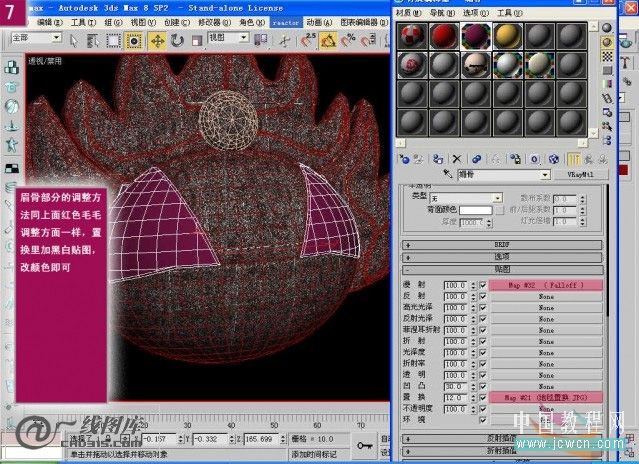Screen dimensions: 639x464
Task: Toggle the Backlight icon in material editor
Action: 607,42
